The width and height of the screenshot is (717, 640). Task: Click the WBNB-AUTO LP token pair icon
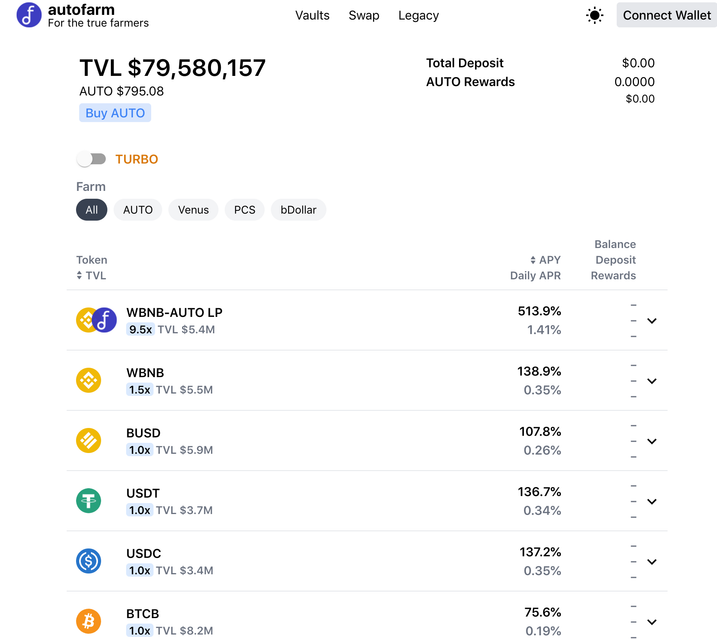click(x=96, y=320)
